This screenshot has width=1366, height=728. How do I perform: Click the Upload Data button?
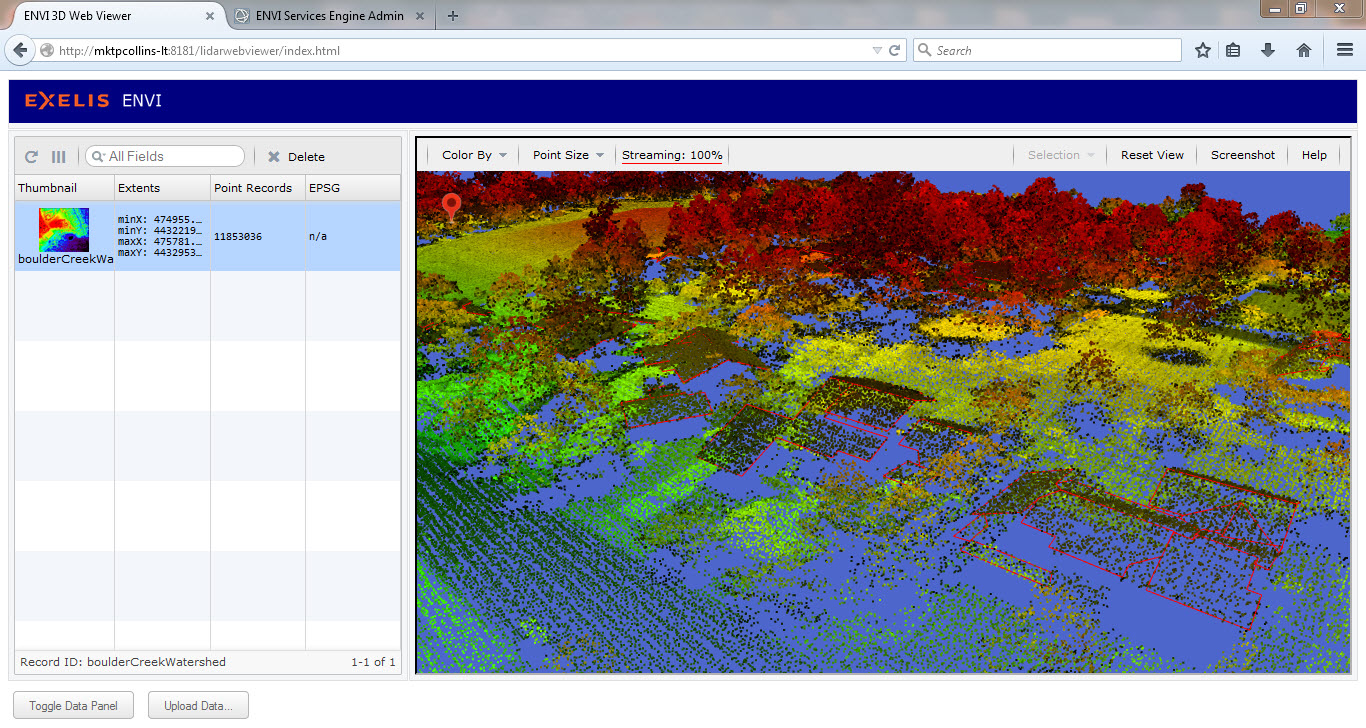click(198, 706)
